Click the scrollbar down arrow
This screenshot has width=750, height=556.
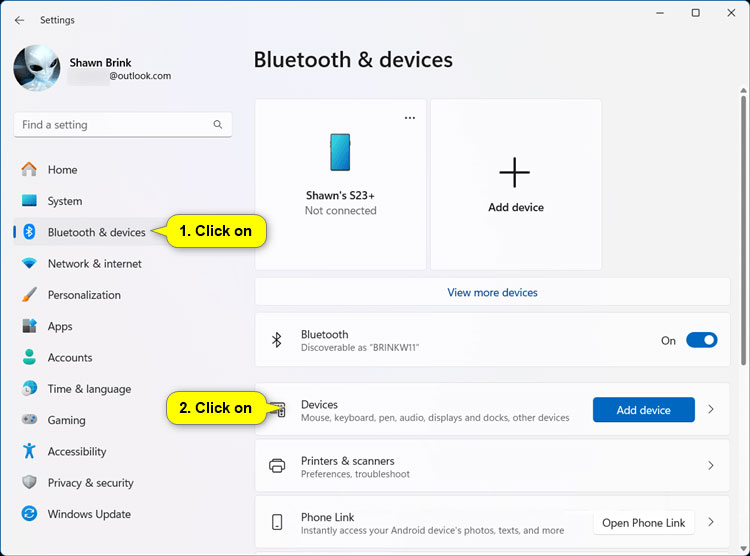[x=743, y=548]
